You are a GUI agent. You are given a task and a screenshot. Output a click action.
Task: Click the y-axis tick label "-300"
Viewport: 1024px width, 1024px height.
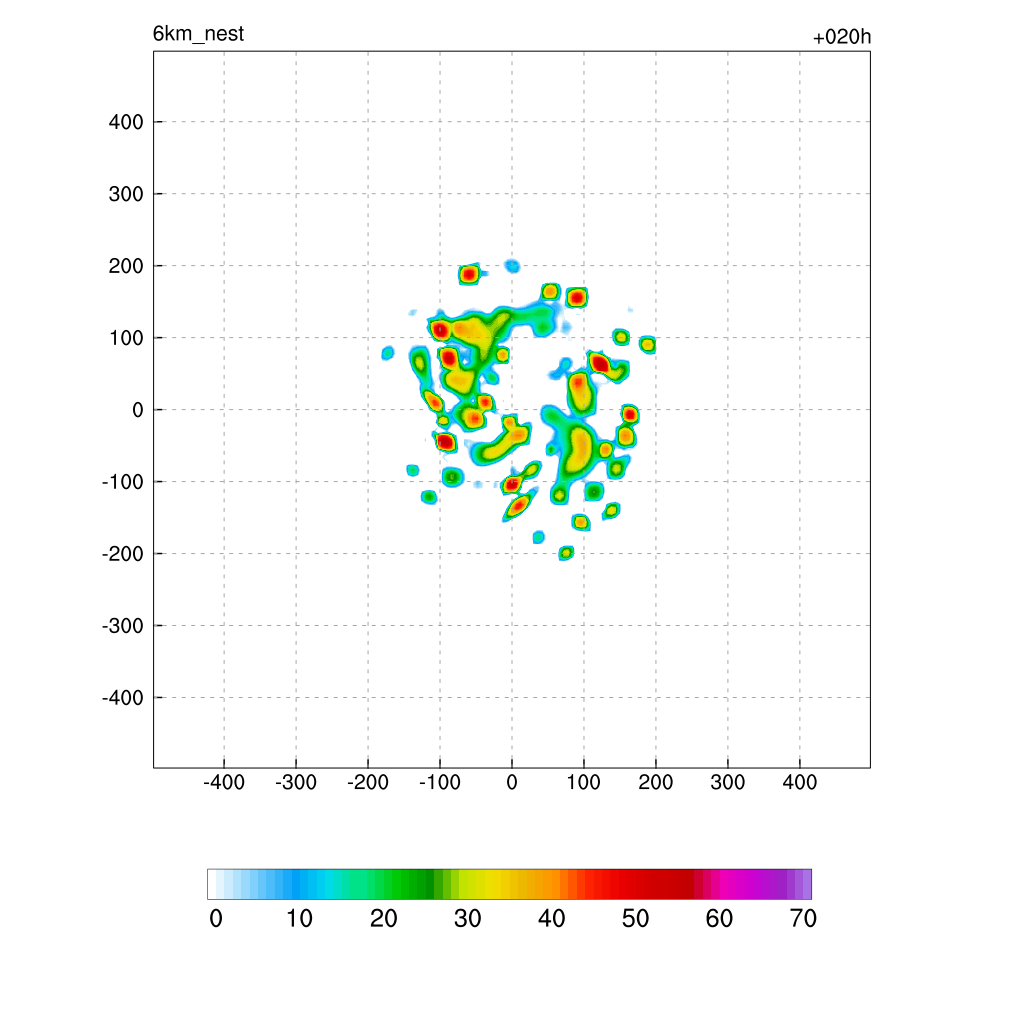(x=123, y=626)
